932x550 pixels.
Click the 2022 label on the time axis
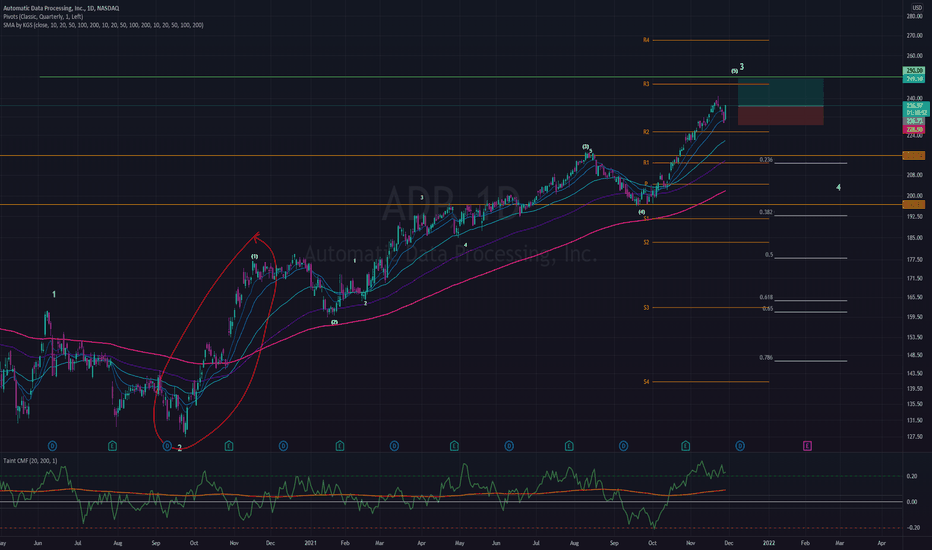pos(769,543)
